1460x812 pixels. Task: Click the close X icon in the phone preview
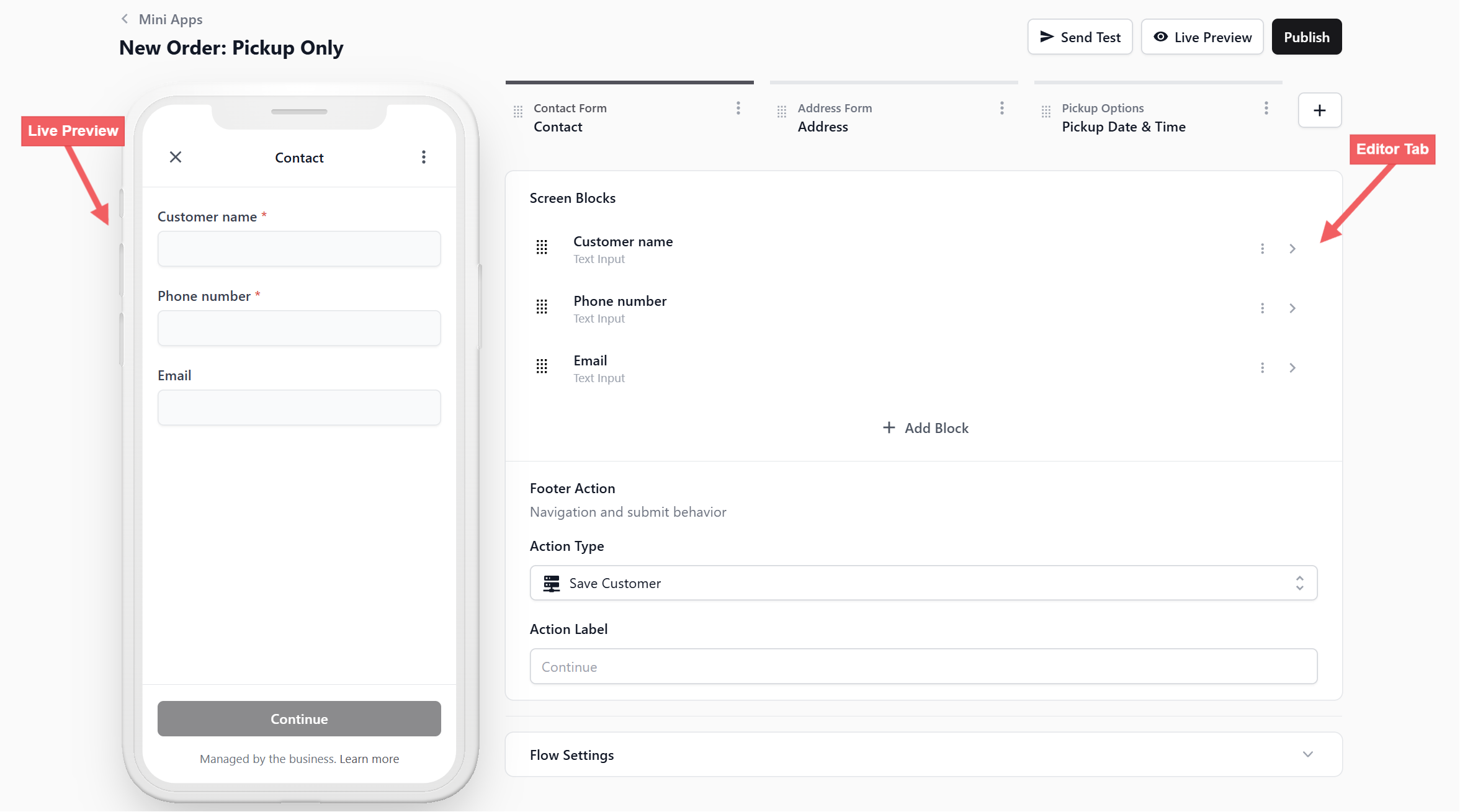coord(176,157)
